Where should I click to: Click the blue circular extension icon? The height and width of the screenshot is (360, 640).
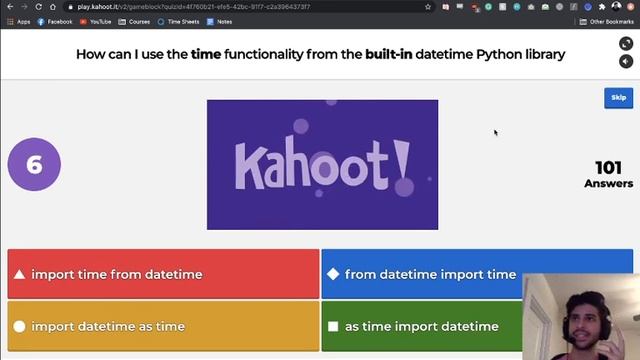[x=588, y=7]
